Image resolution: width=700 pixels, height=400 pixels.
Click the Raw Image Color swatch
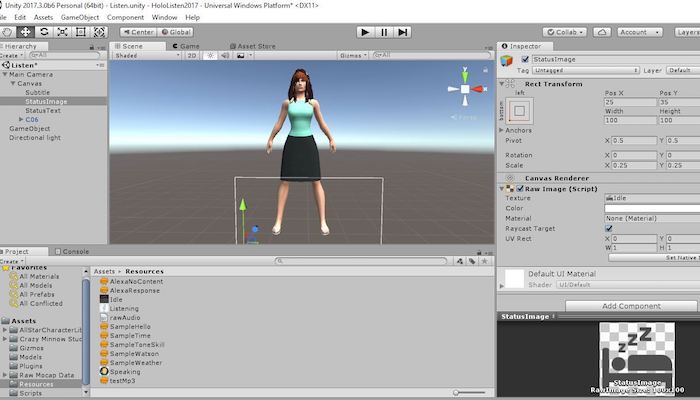point(652,208)
